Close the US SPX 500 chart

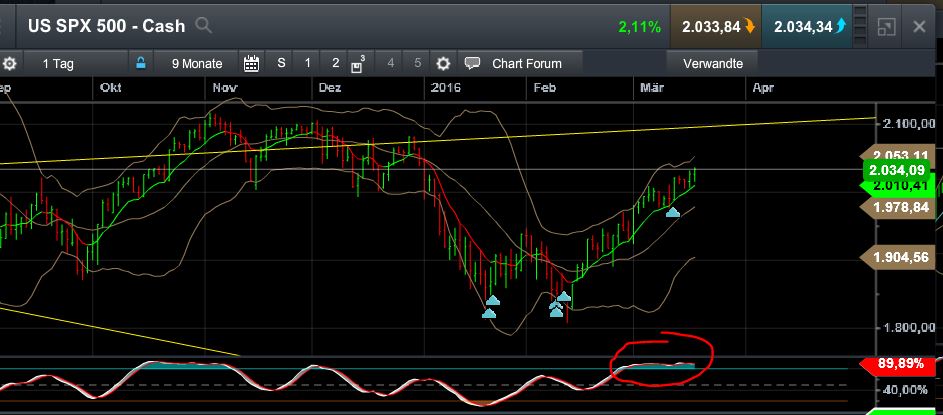pyautogui.click(x=919, y=26)
